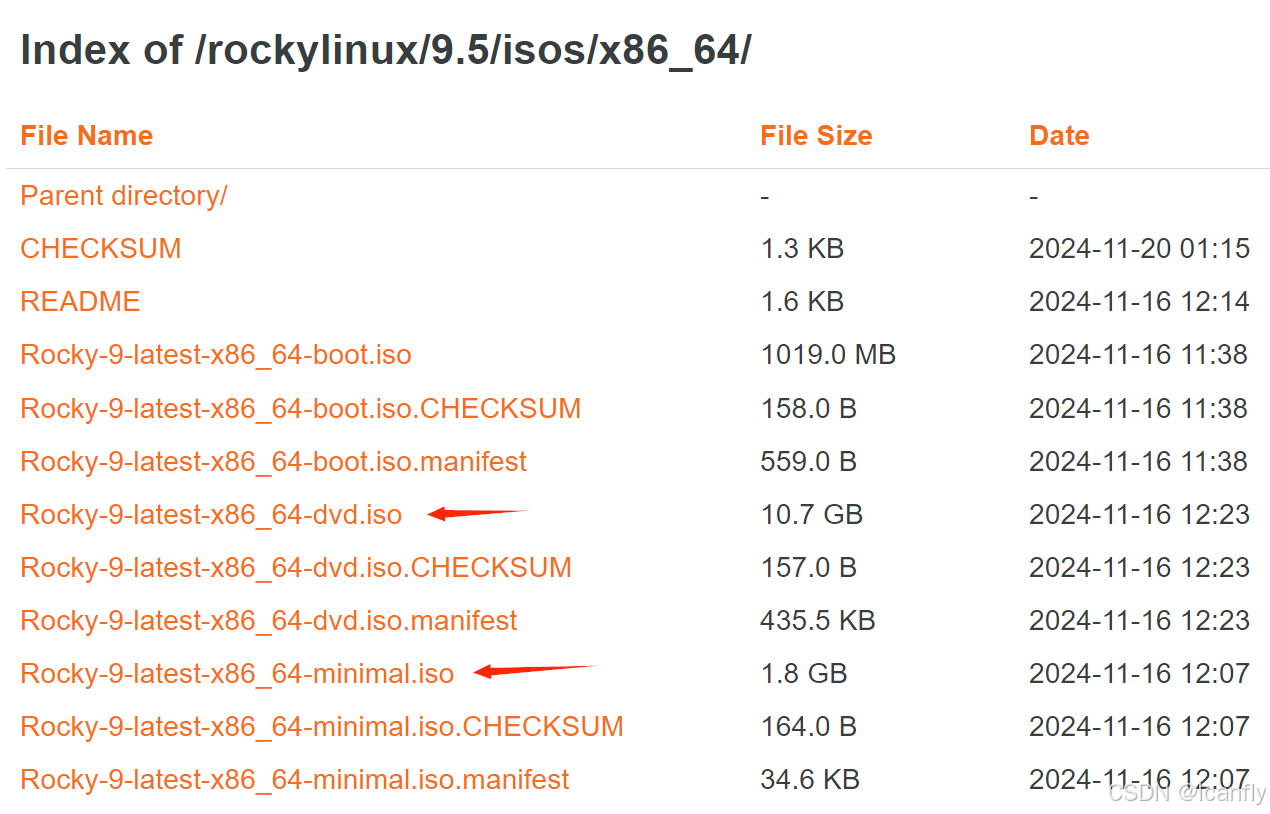View the minimal.iso manifest file
This screenshot has height=814, width=1270.
tap(293, 779)
